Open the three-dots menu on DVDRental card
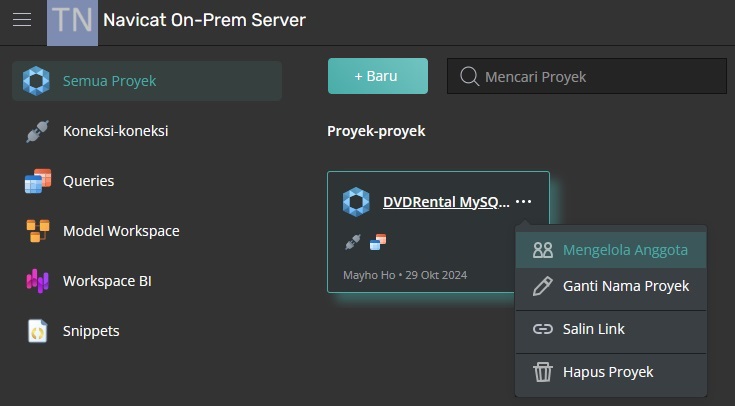The image size is (735, 406). (x=523, y=202)
